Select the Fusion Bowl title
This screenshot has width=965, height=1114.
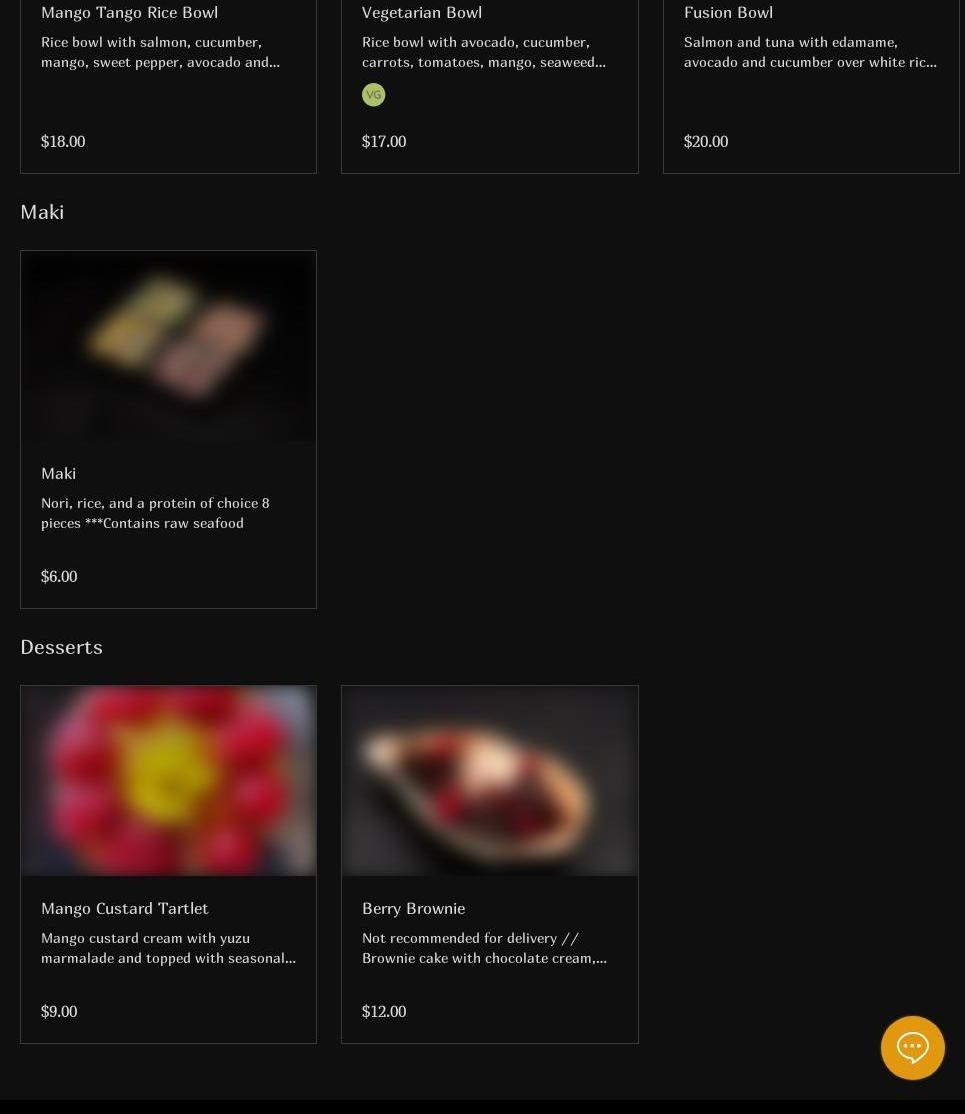728,12
